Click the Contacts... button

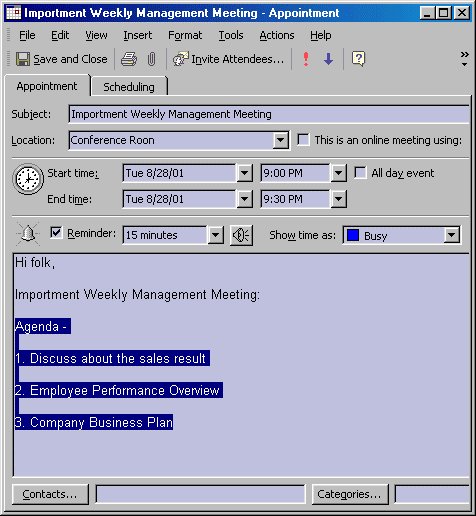point(50,494)
